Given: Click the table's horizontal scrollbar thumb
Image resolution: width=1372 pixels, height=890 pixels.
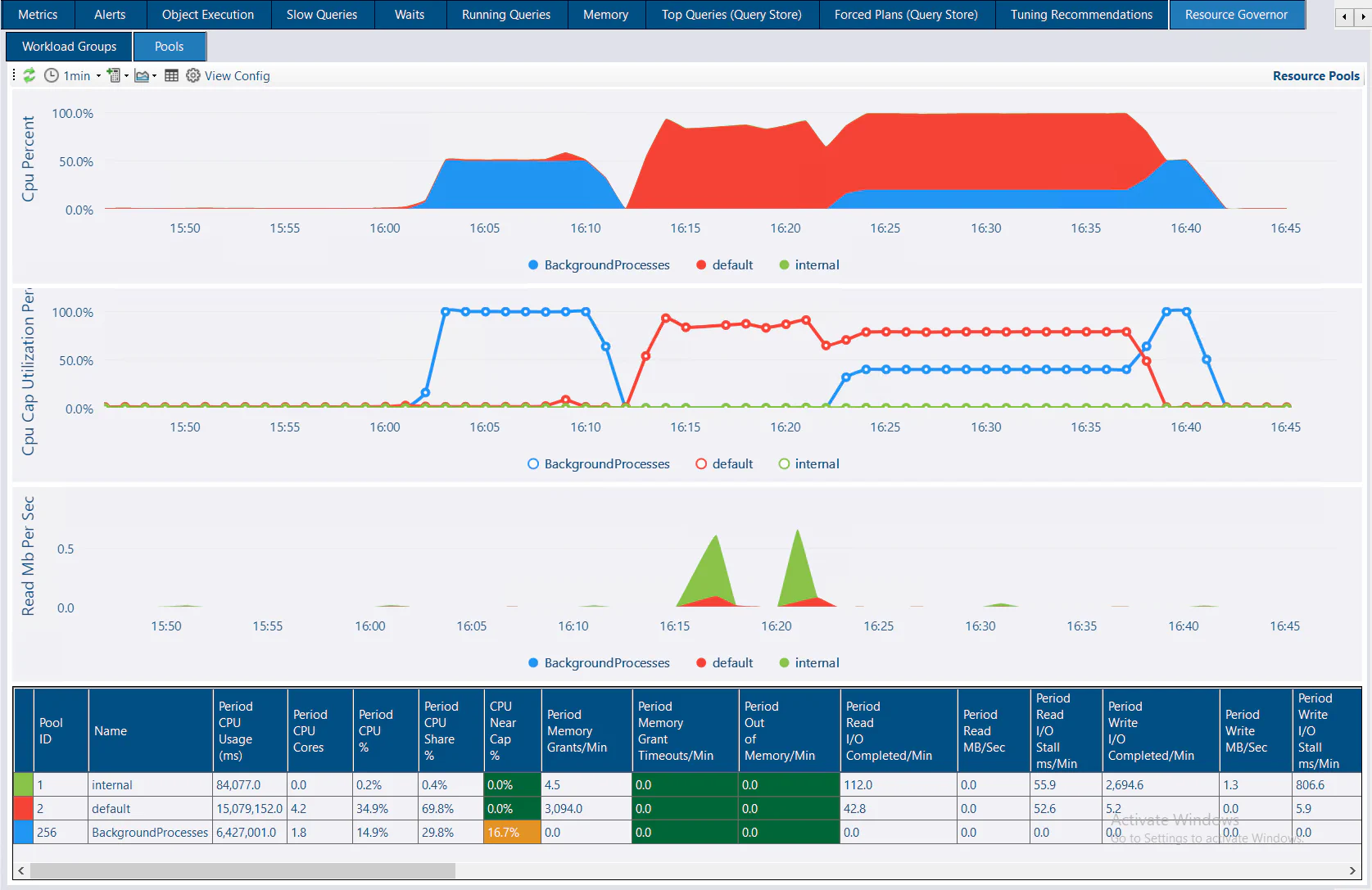Looking at the screenshot, I should 242,870.
